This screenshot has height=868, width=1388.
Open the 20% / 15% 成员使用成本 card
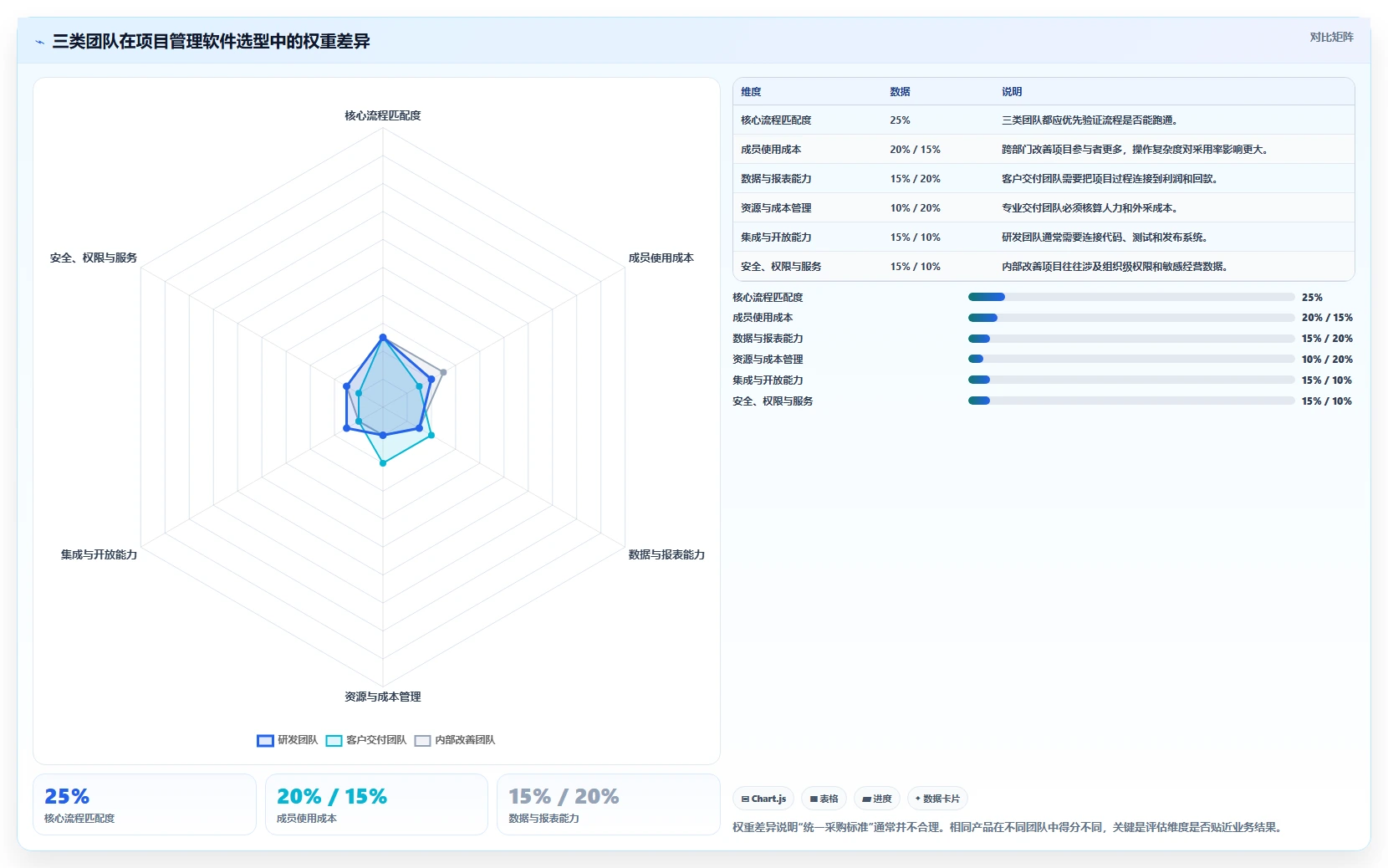(376, 804)
